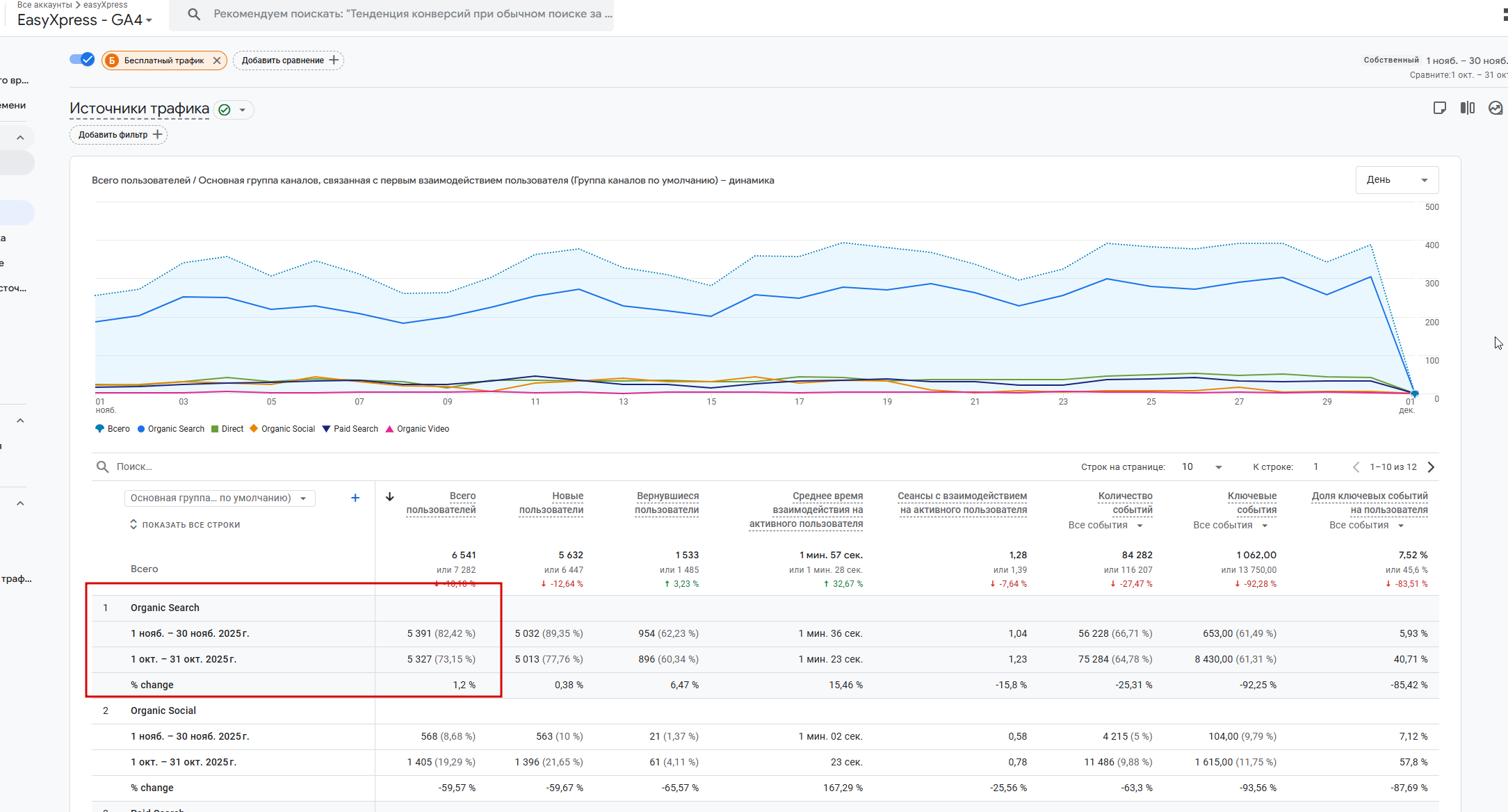Screen dimensions: 1508x812
Task: Click the plus icon to add dimension
Action: pyautogui.click(x=355, y=498)
